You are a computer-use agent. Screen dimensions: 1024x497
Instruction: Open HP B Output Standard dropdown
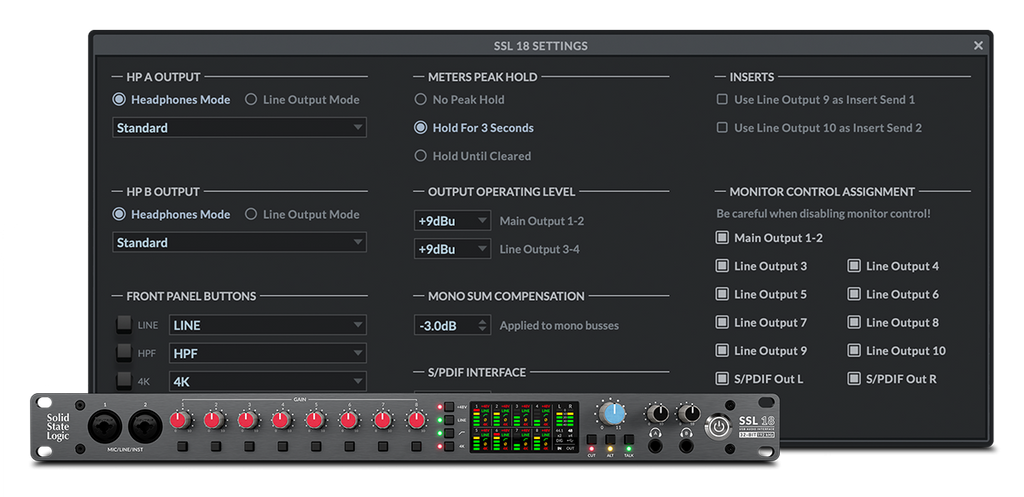pos(239,242)
